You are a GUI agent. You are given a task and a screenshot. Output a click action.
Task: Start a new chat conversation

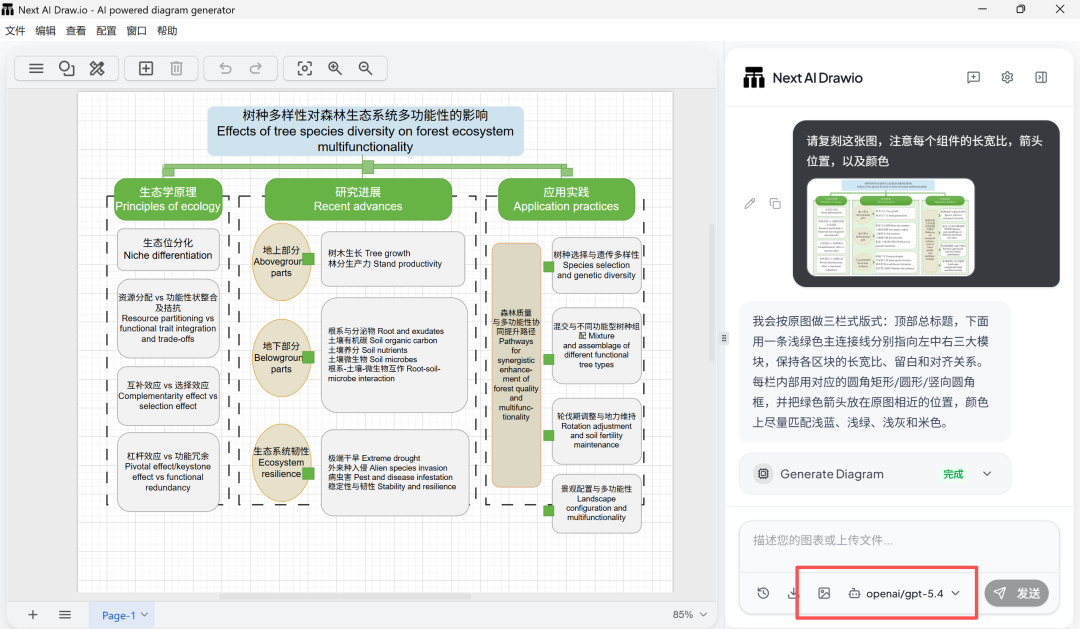pos(973,78)
